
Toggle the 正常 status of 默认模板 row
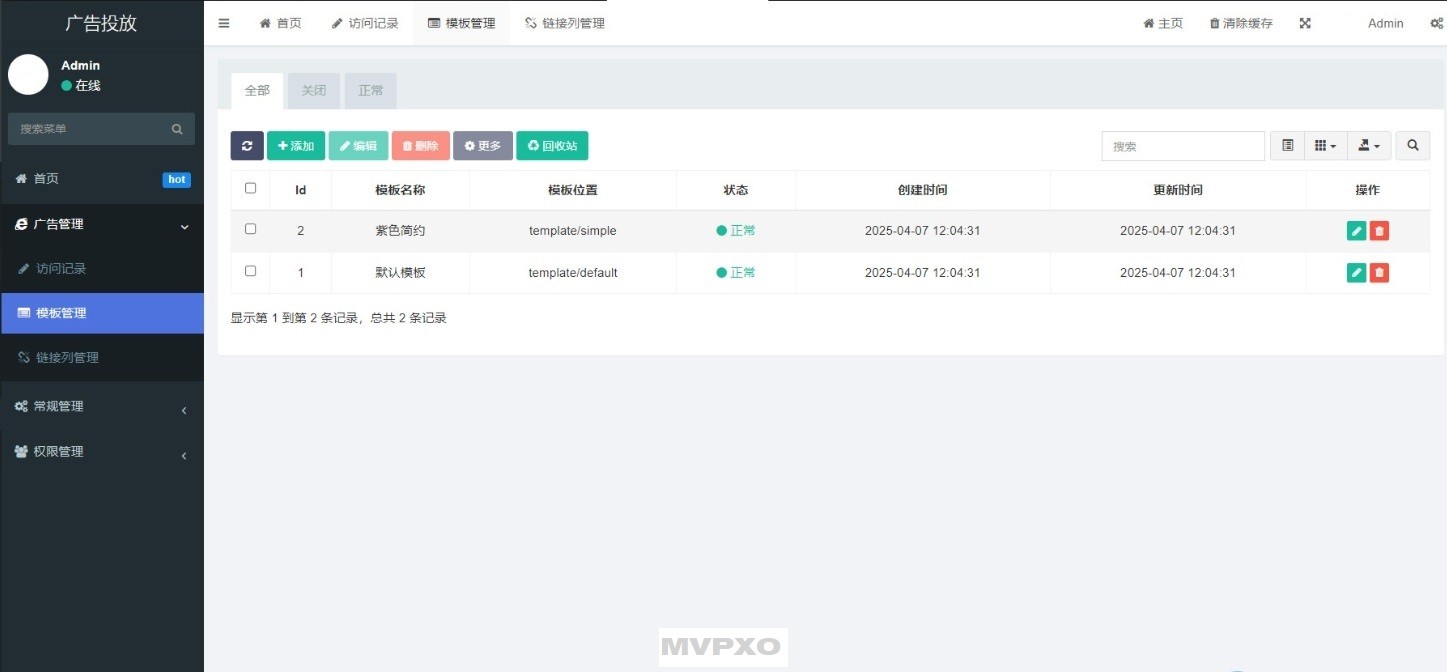736,273
